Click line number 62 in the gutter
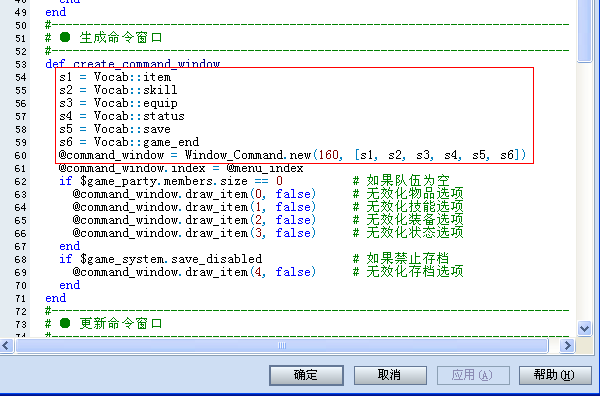The height and width of the screenshot is (396, 600). (x=21, y=182)
